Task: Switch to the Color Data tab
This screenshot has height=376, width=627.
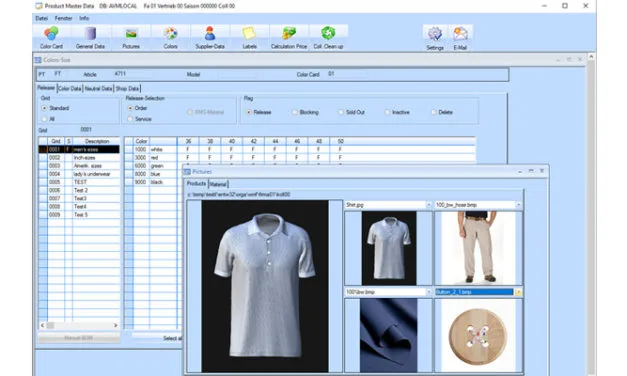Action: coord(70,88)
